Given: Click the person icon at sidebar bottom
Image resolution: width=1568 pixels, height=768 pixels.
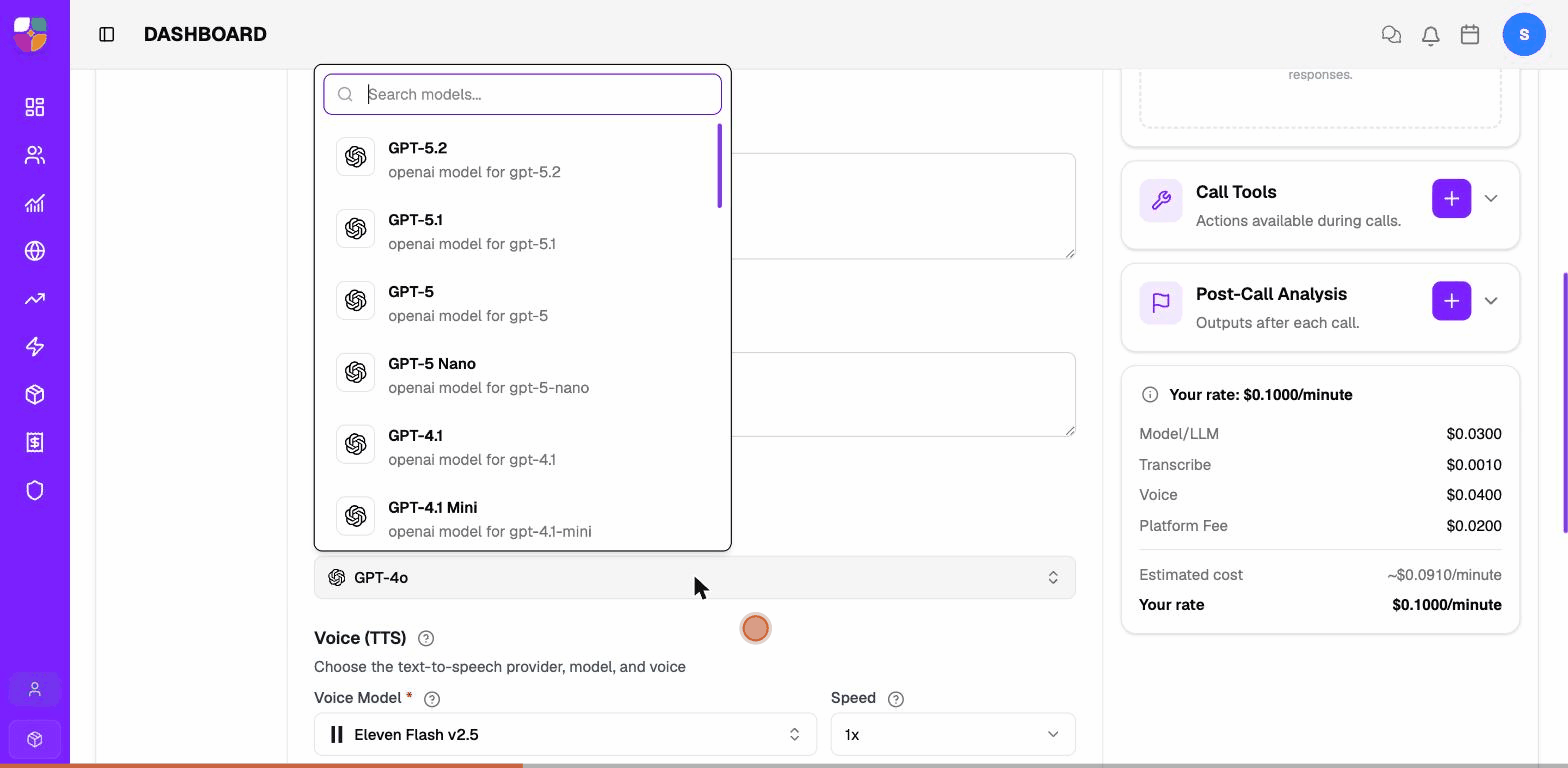Looking at the screenshot, I should (35, 690).
